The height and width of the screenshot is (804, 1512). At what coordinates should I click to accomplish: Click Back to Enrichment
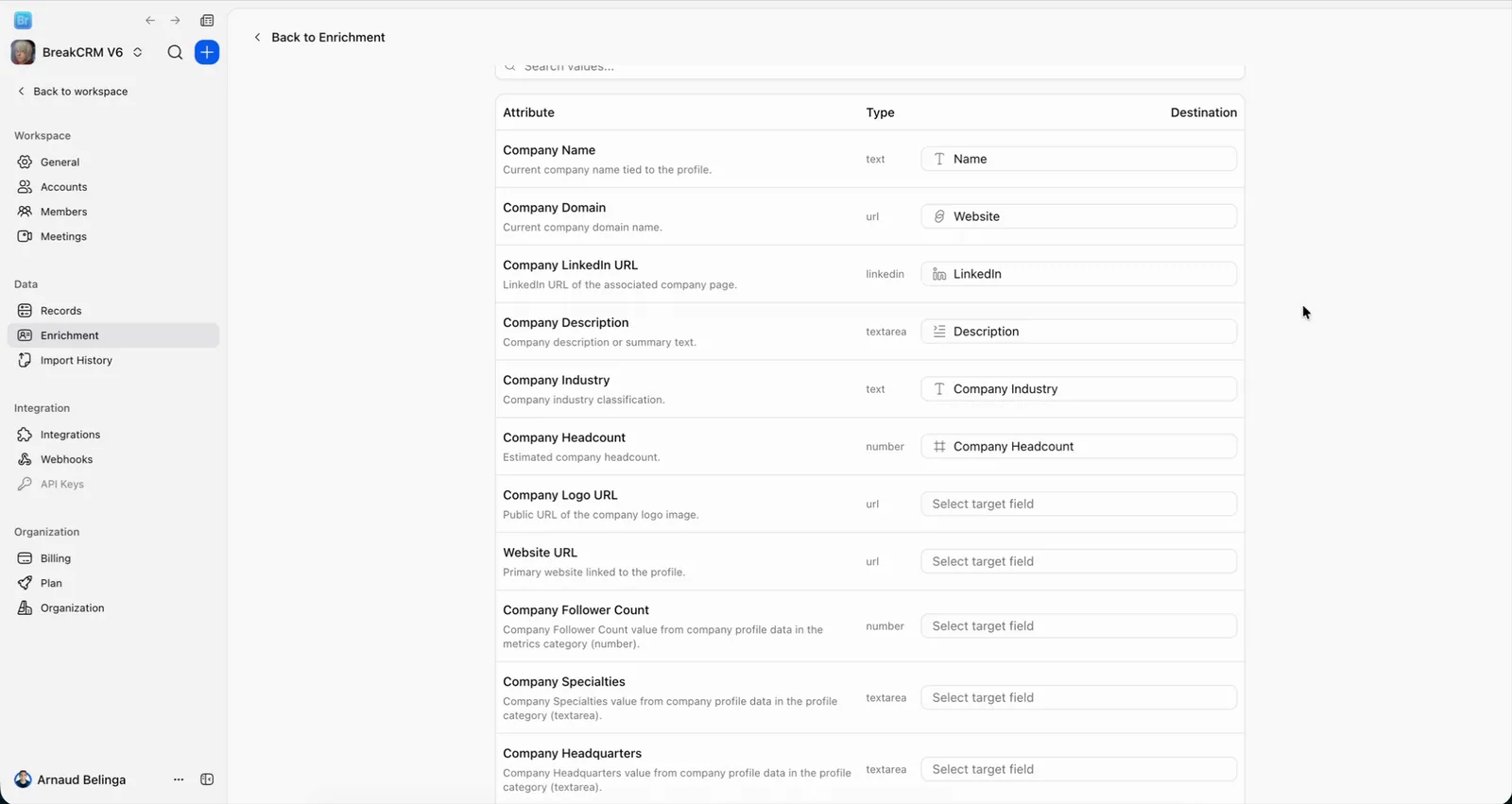coord(319,38)
